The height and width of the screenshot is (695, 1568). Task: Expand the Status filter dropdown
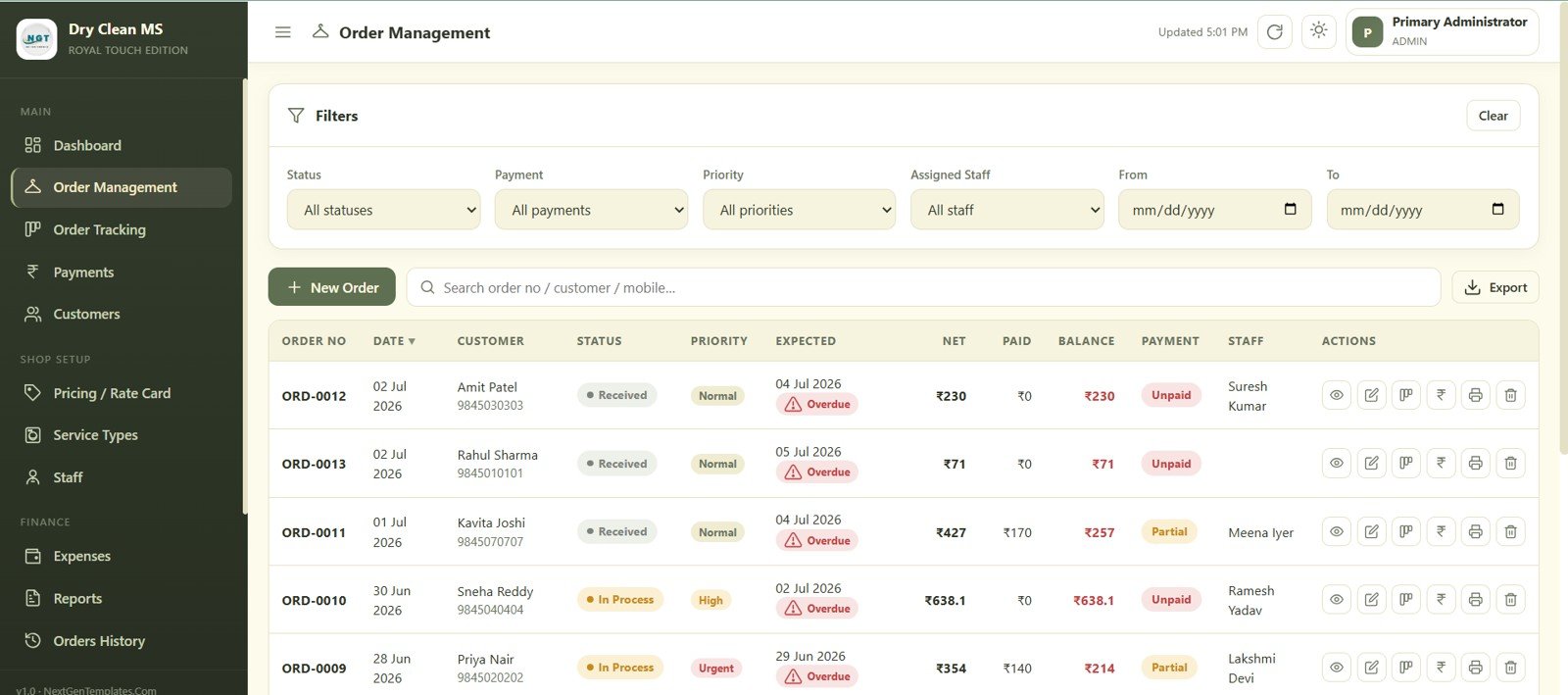(383, 210)
